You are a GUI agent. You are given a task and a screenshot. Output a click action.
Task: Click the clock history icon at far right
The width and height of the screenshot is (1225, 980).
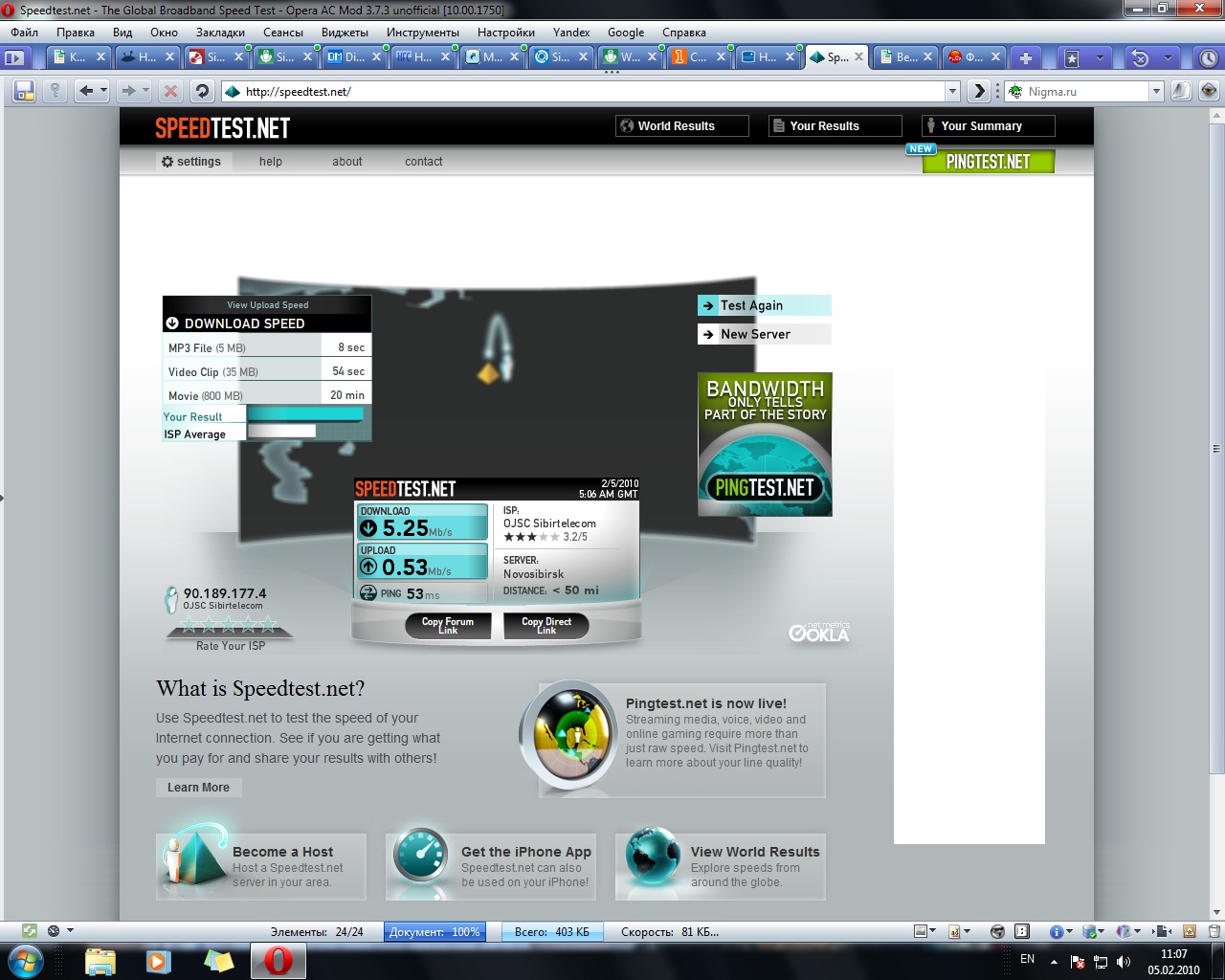pos(1209,57)
